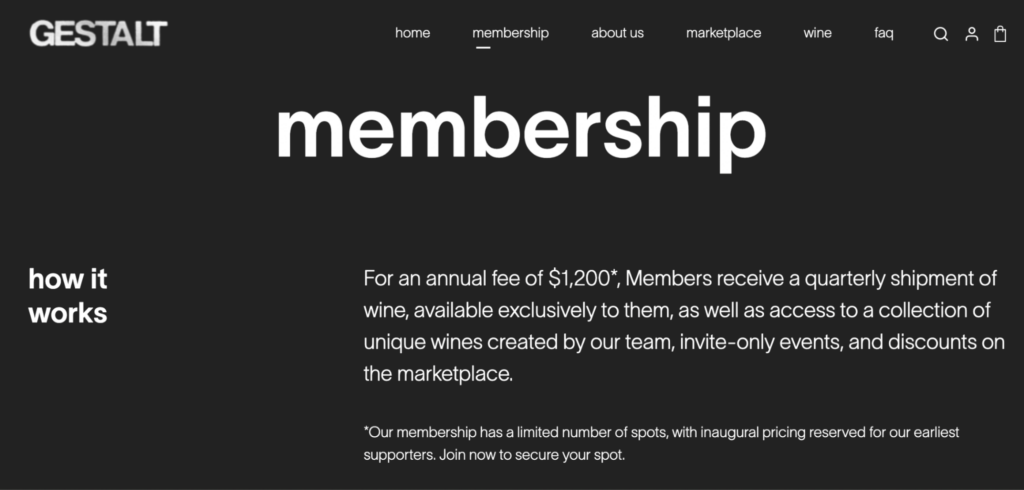Visit the faq page link
The height and width of the screenshot is (490, 1024).
(x=884, y=33)
